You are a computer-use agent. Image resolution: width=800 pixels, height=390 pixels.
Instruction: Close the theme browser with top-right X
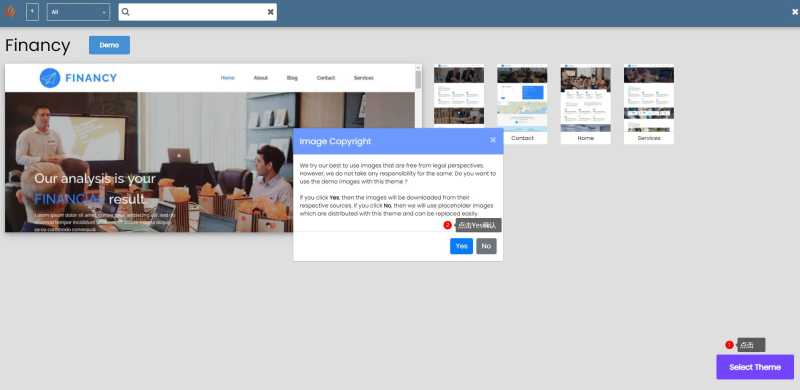[x=795, y=12]
